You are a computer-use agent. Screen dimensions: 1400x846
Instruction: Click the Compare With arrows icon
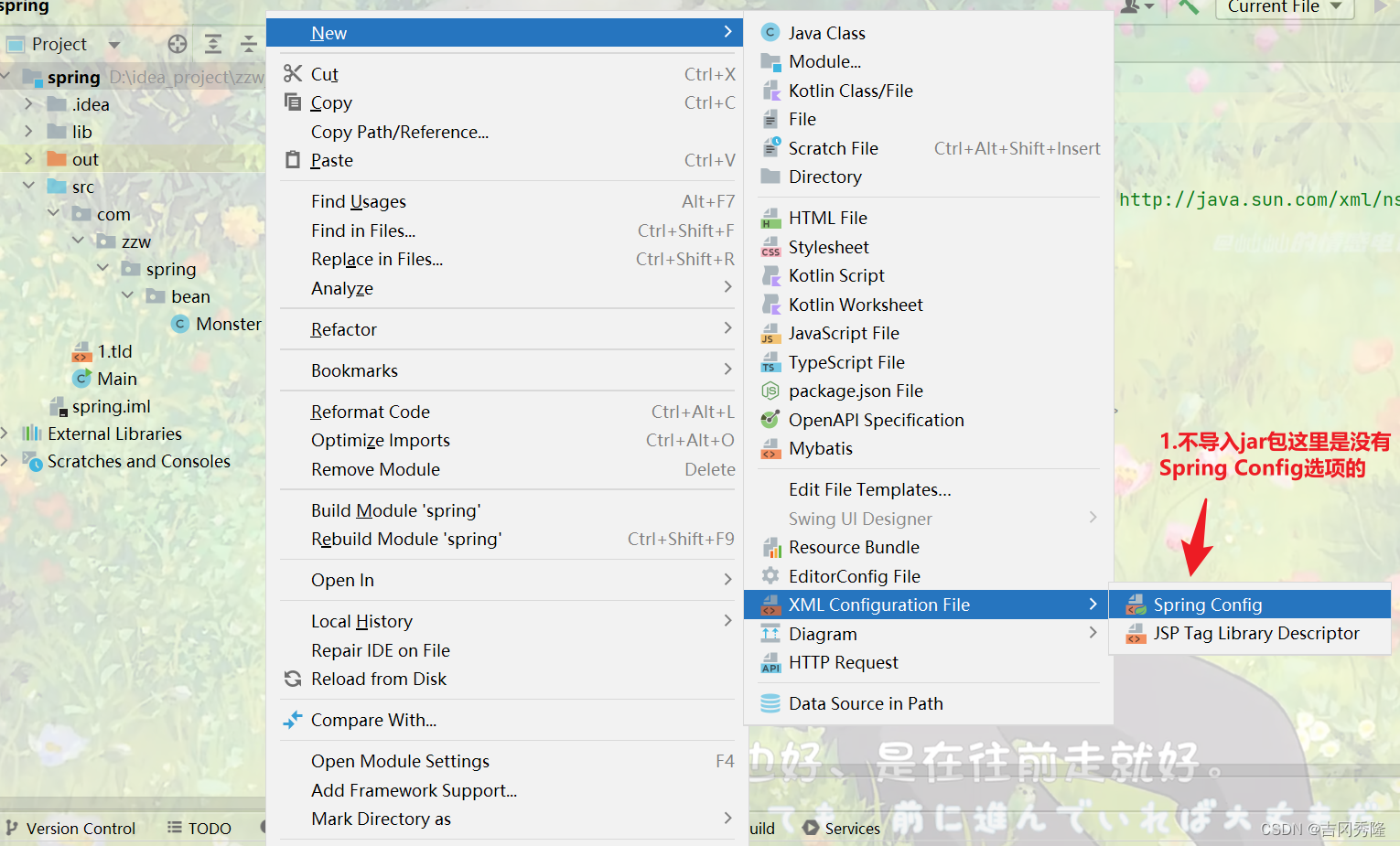tap(293, 720)
